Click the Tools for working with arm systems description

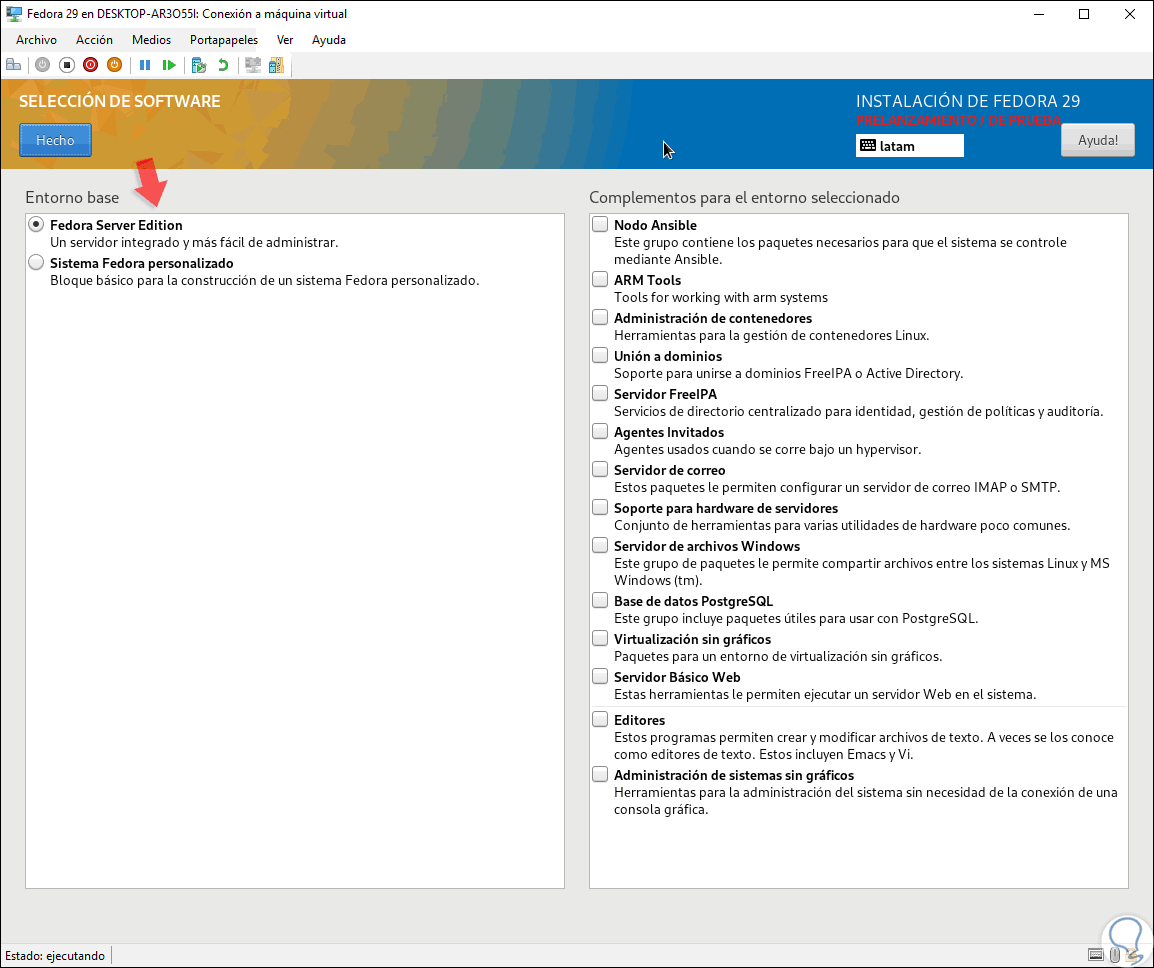coord(721,297)
